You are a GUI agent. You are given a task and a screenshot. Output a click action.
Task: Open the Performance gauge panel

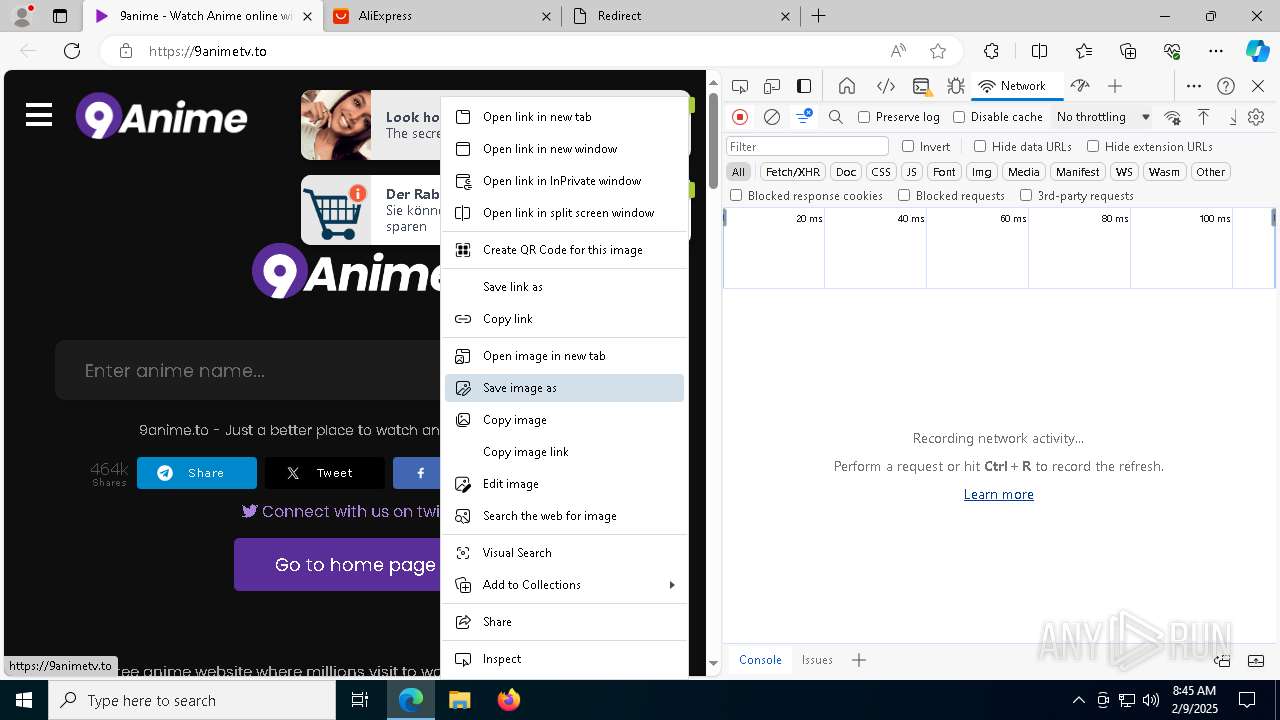(1080, 86)
